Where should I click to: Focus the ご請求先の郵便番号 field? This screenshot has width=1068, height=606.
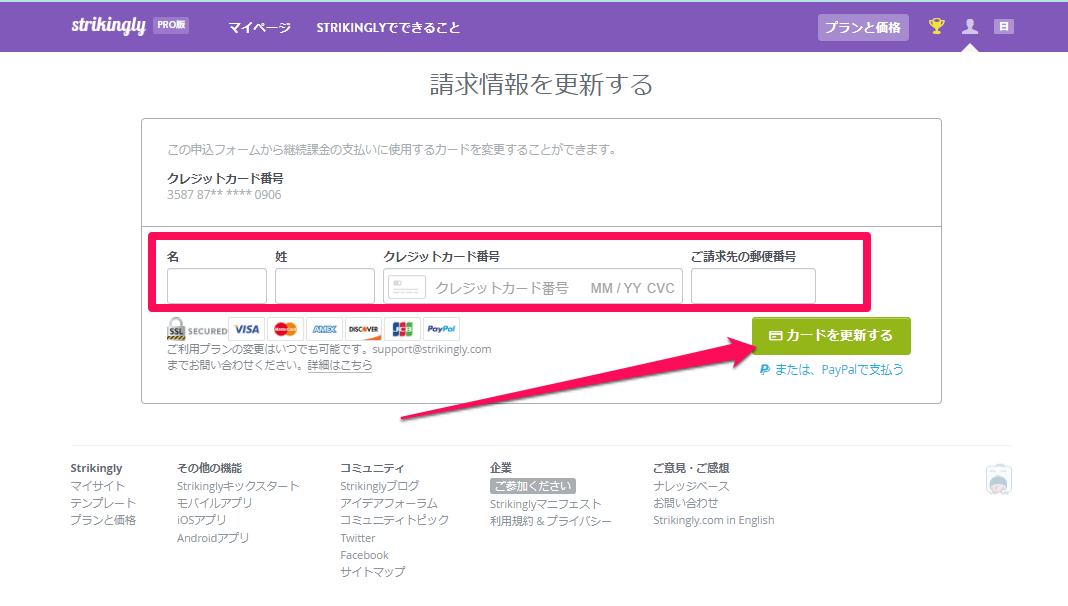click(x=753, y=286)
